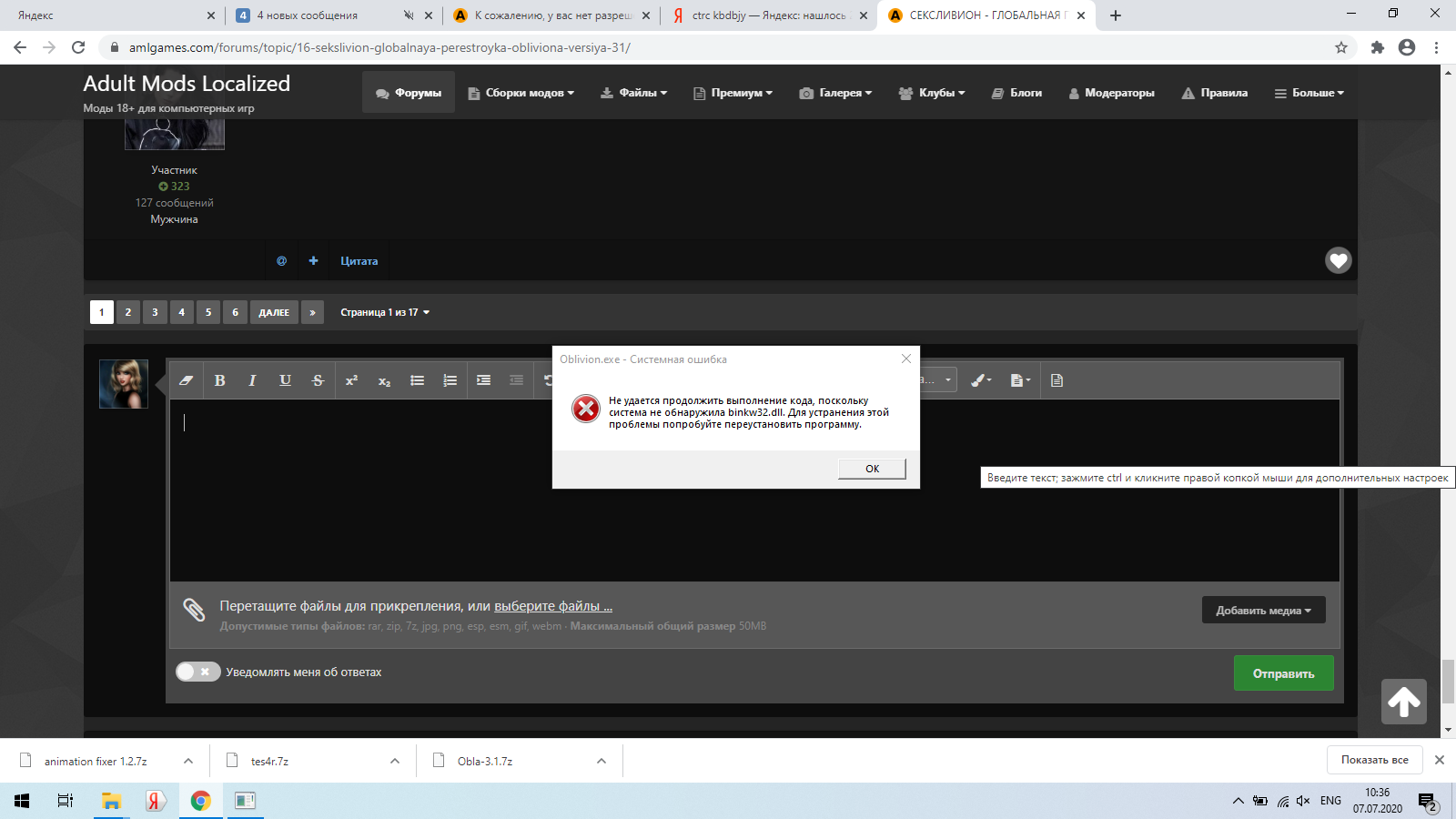
Task: Open the 'Добавить медиа' dropdown
Action: coord(1263,610)
